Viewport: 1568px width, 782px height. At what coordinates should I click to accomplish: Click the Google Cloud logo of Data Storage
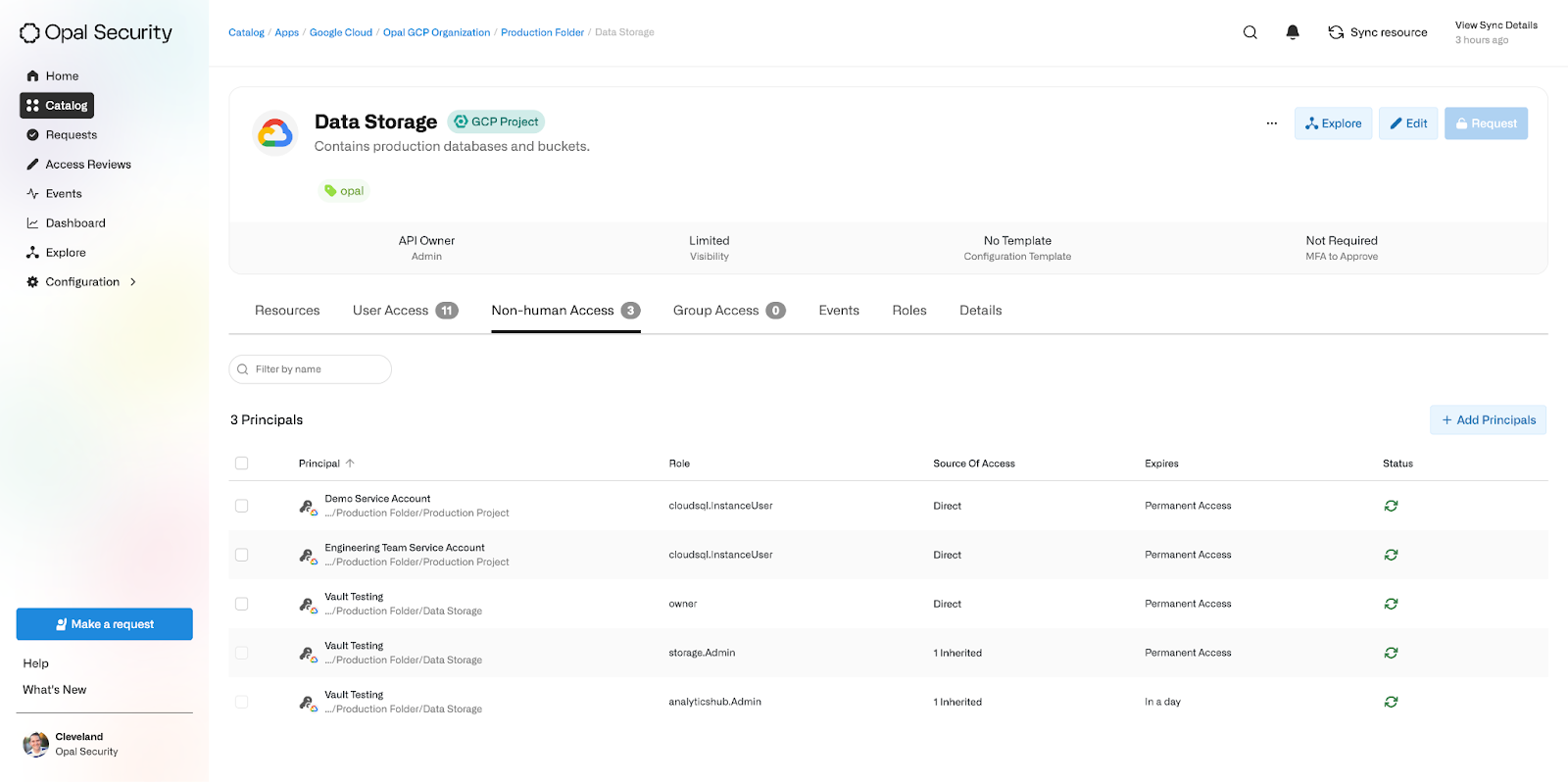pyautogui.click(x=275, y=133)
